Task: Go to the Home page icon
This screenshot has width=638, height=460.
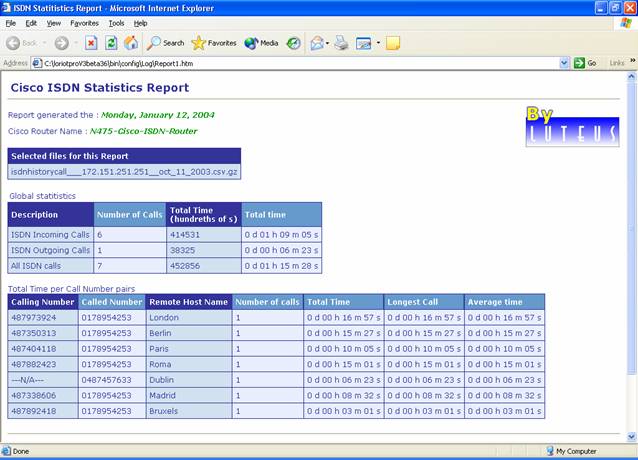Action: [x=131, y=43]
